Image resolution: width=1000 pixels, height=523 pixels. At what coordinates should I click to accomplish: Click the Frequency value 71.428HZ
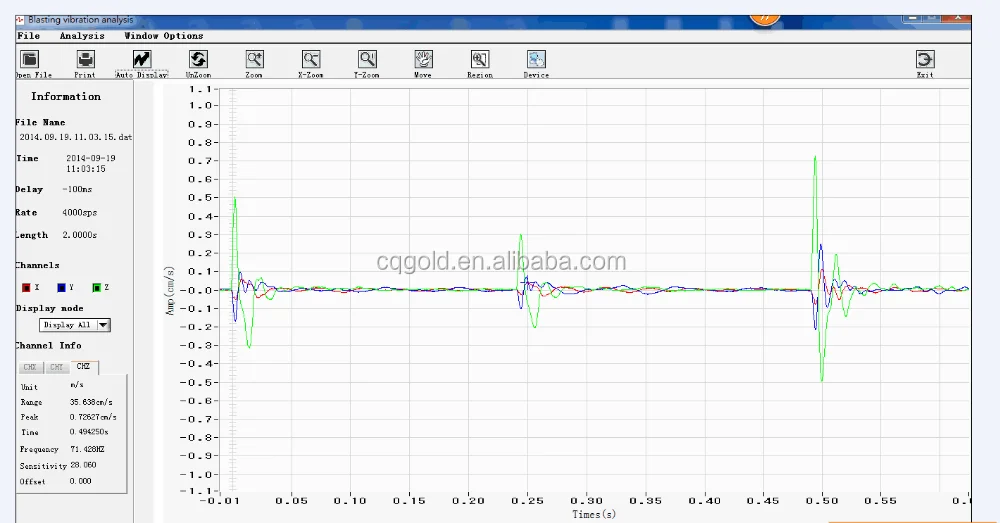click(87, 450)
